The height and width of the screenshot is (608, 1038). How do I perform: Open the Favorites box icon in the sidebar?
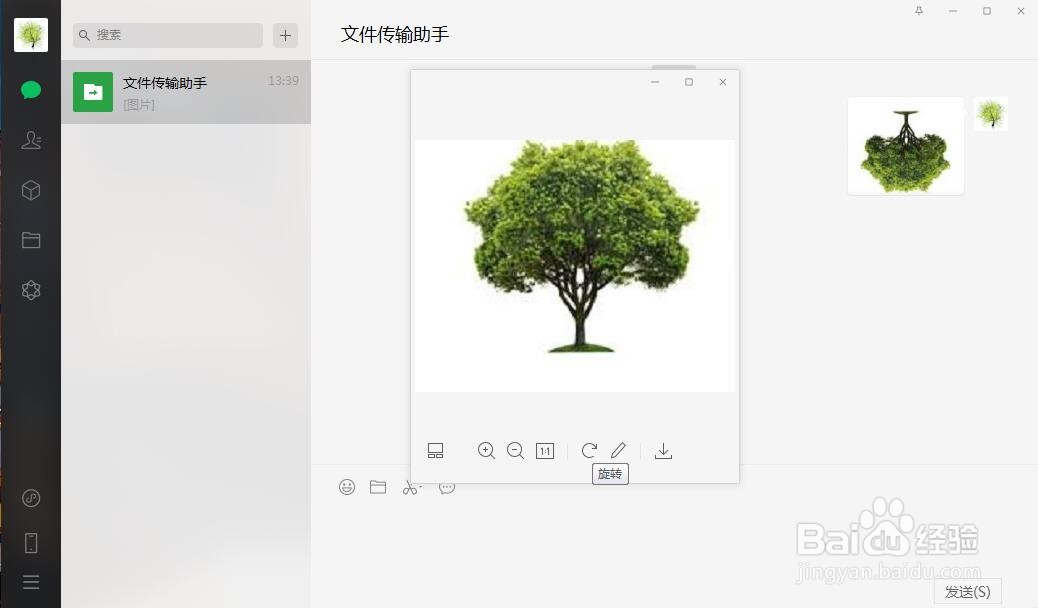(31, 190)
